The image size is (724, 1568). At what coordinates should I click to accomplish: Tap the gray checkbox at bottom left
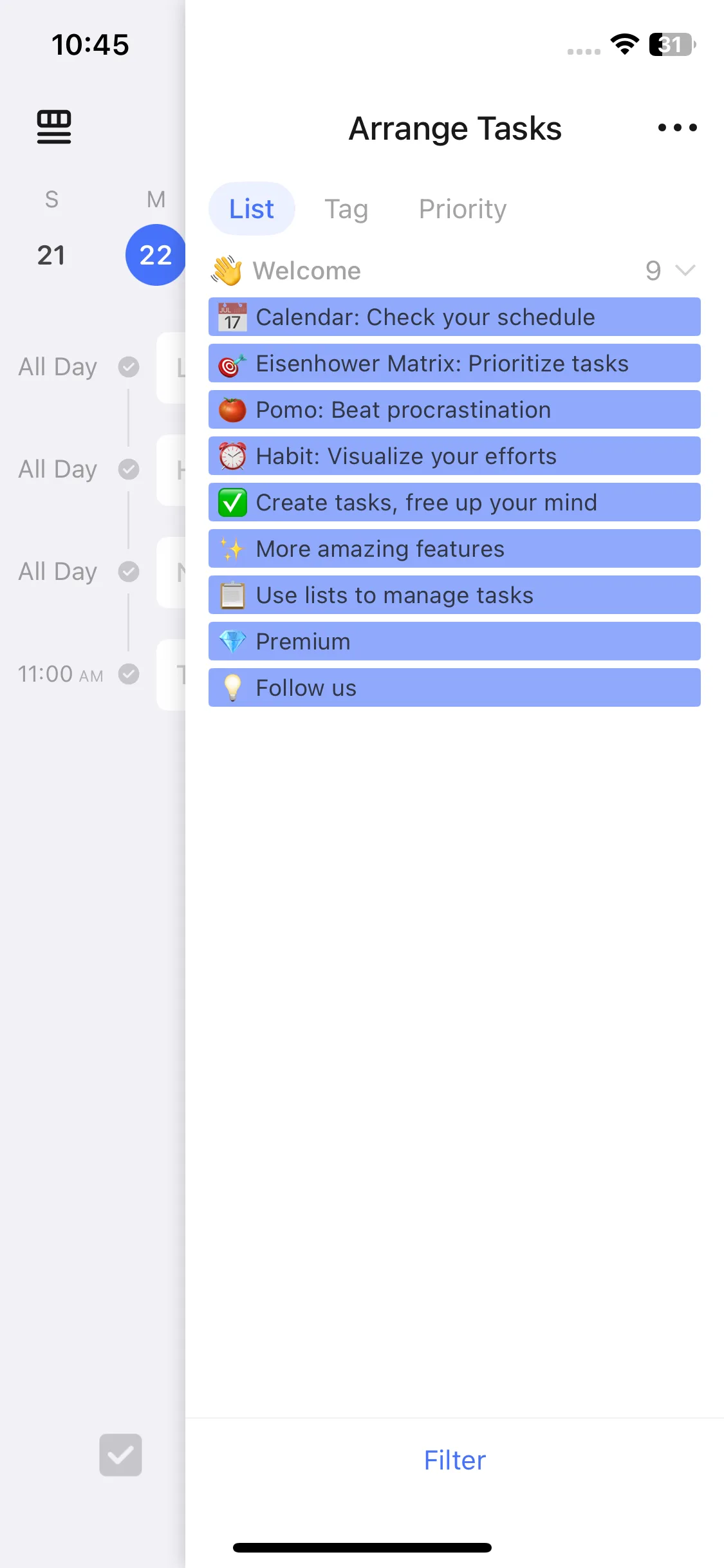tap(120, 1455)
